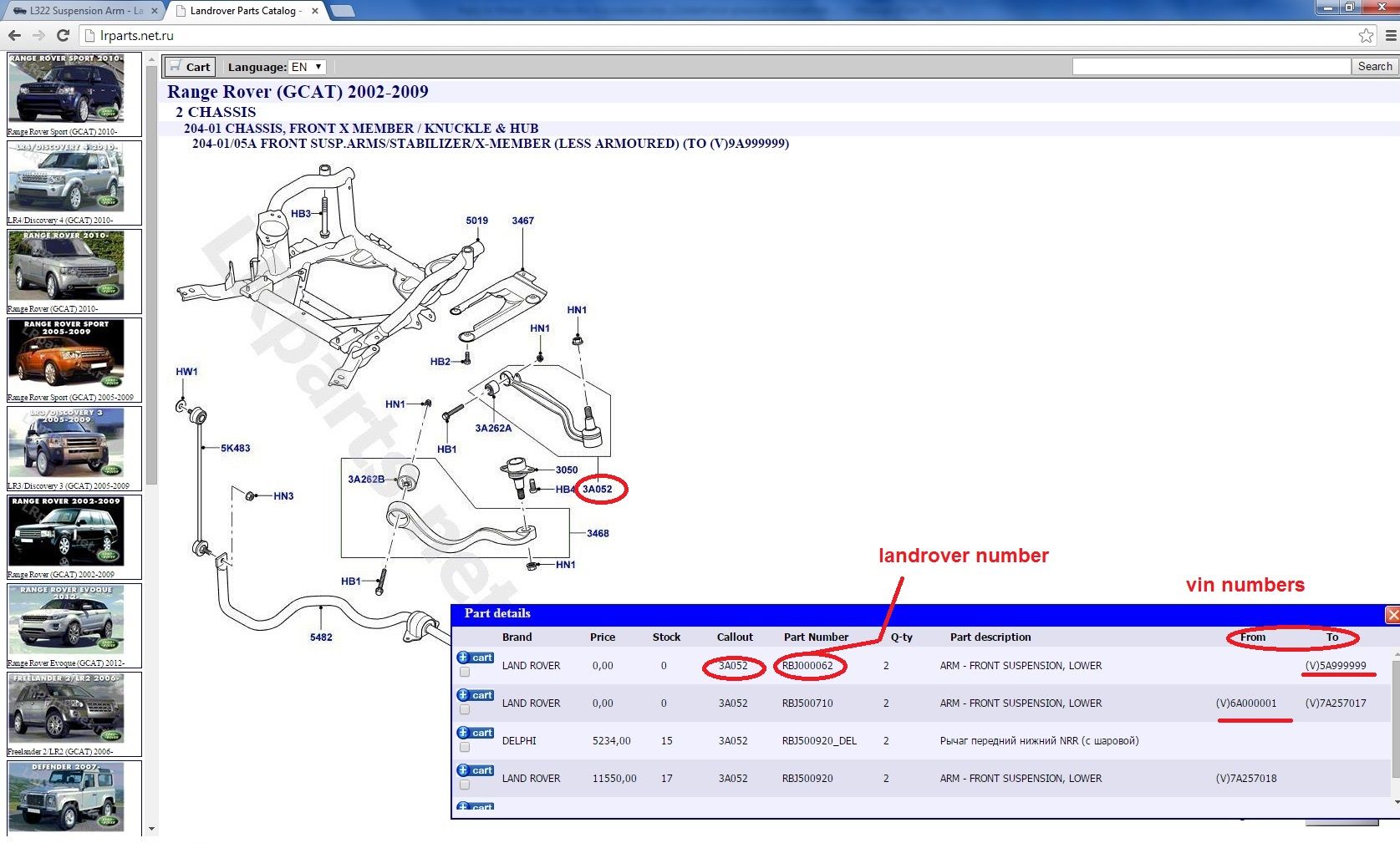Viewport: 1400px width, 843px height.
Task: Open Freelander 2 LR2 2006 catalog thumbnail
Action: tap(74, 714)
